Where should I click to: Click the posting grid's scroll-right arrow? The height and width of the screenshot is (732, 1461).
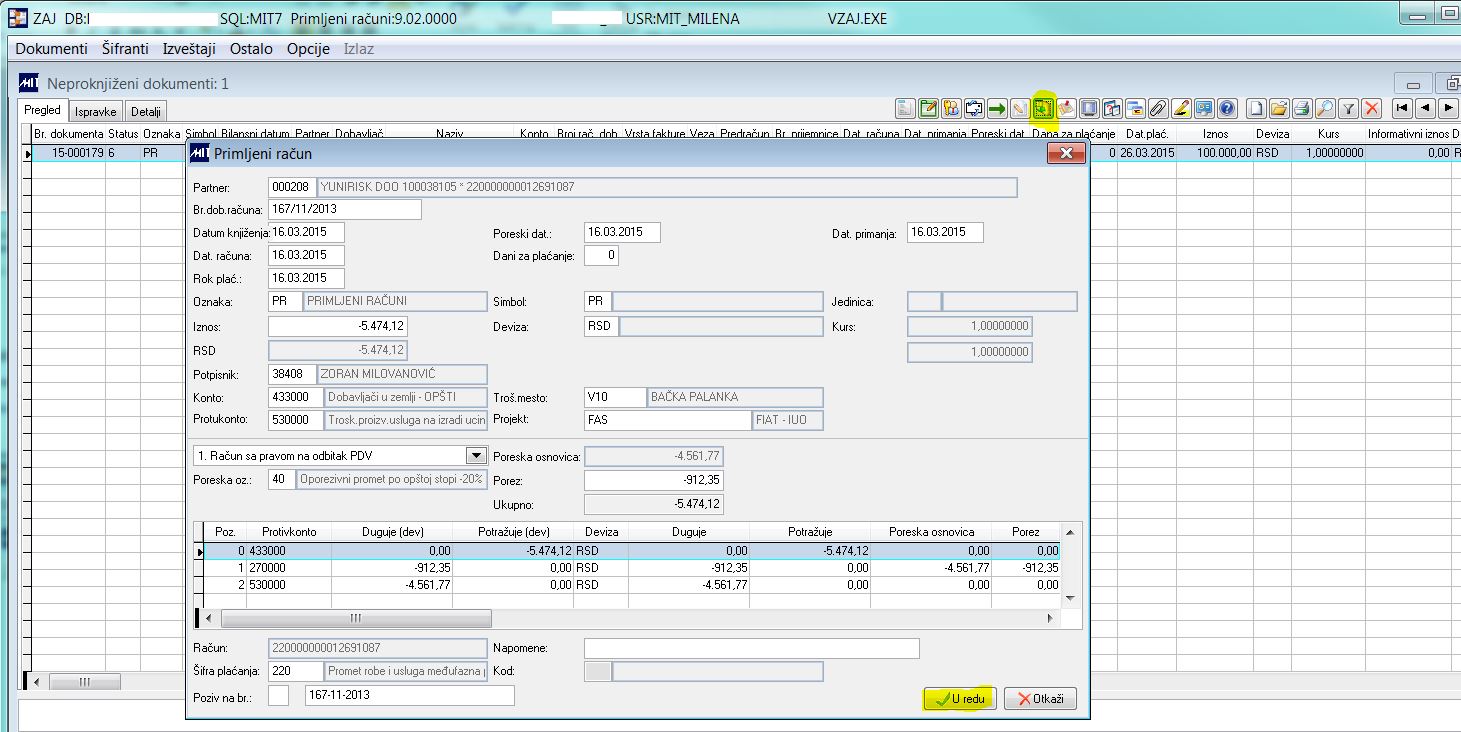pos(1050,618)
